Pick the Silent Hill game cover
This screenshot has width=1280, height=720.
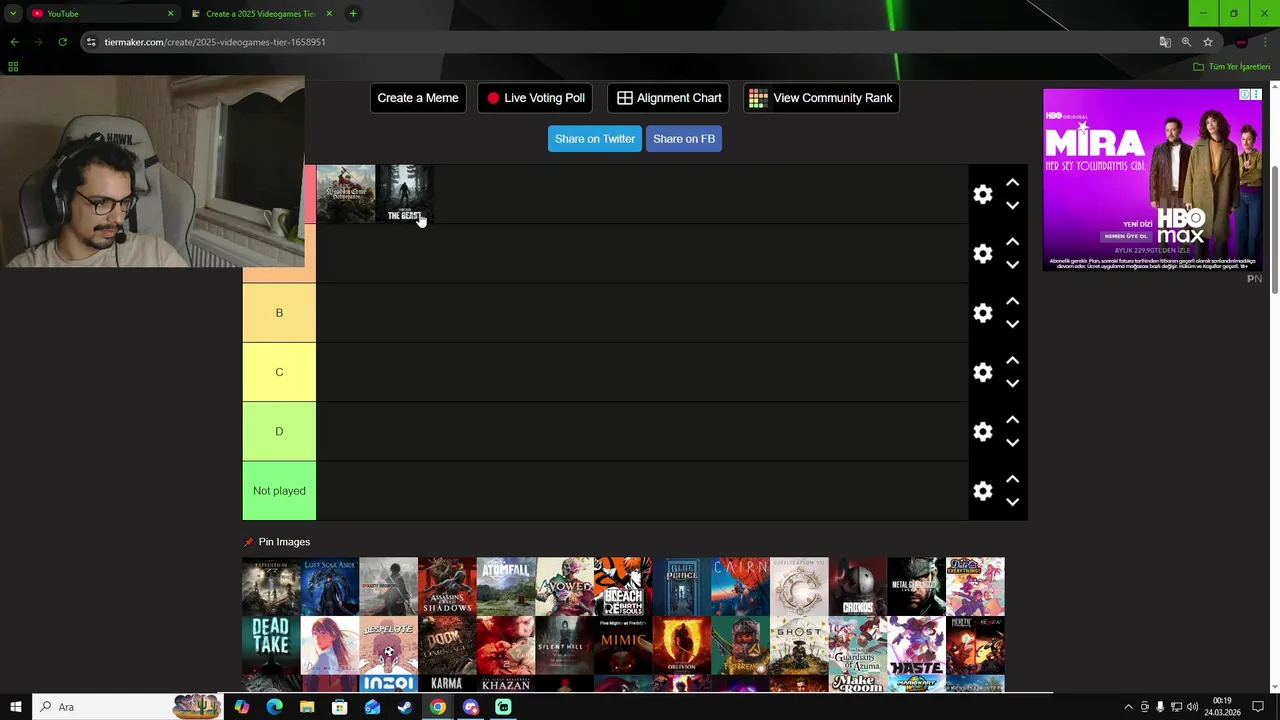(x=565, y=645)
